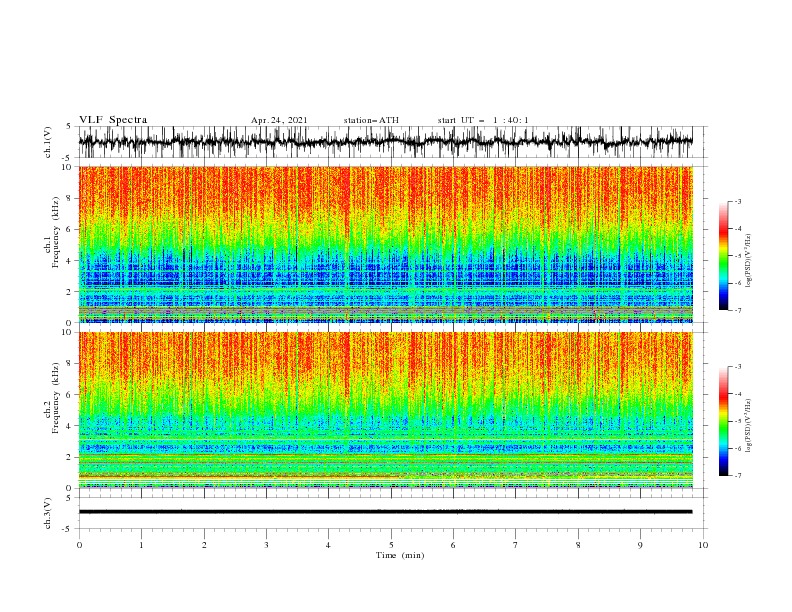Viewport: 792px width, 612px height.
Task: Click the log(PSD) label beside ch.2 color bar
Action: coord(748,425)
